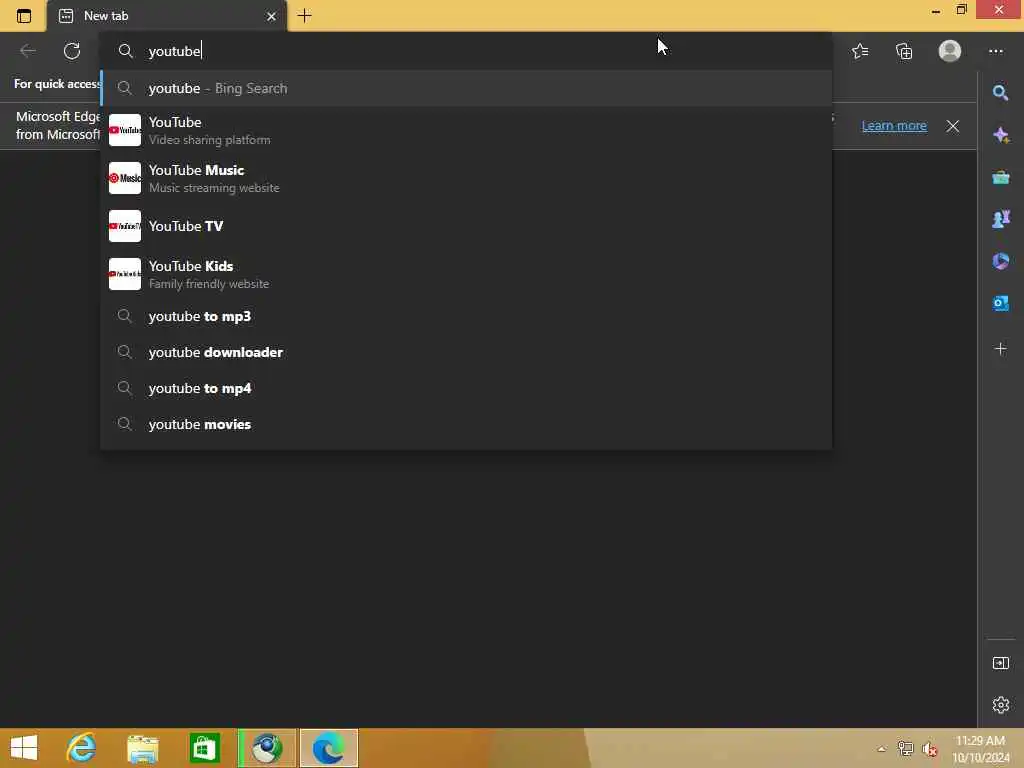Open Windows Store from taskbar
Image resolution: width=1024 pixels, height=768 pixels.
click(204, 748)
